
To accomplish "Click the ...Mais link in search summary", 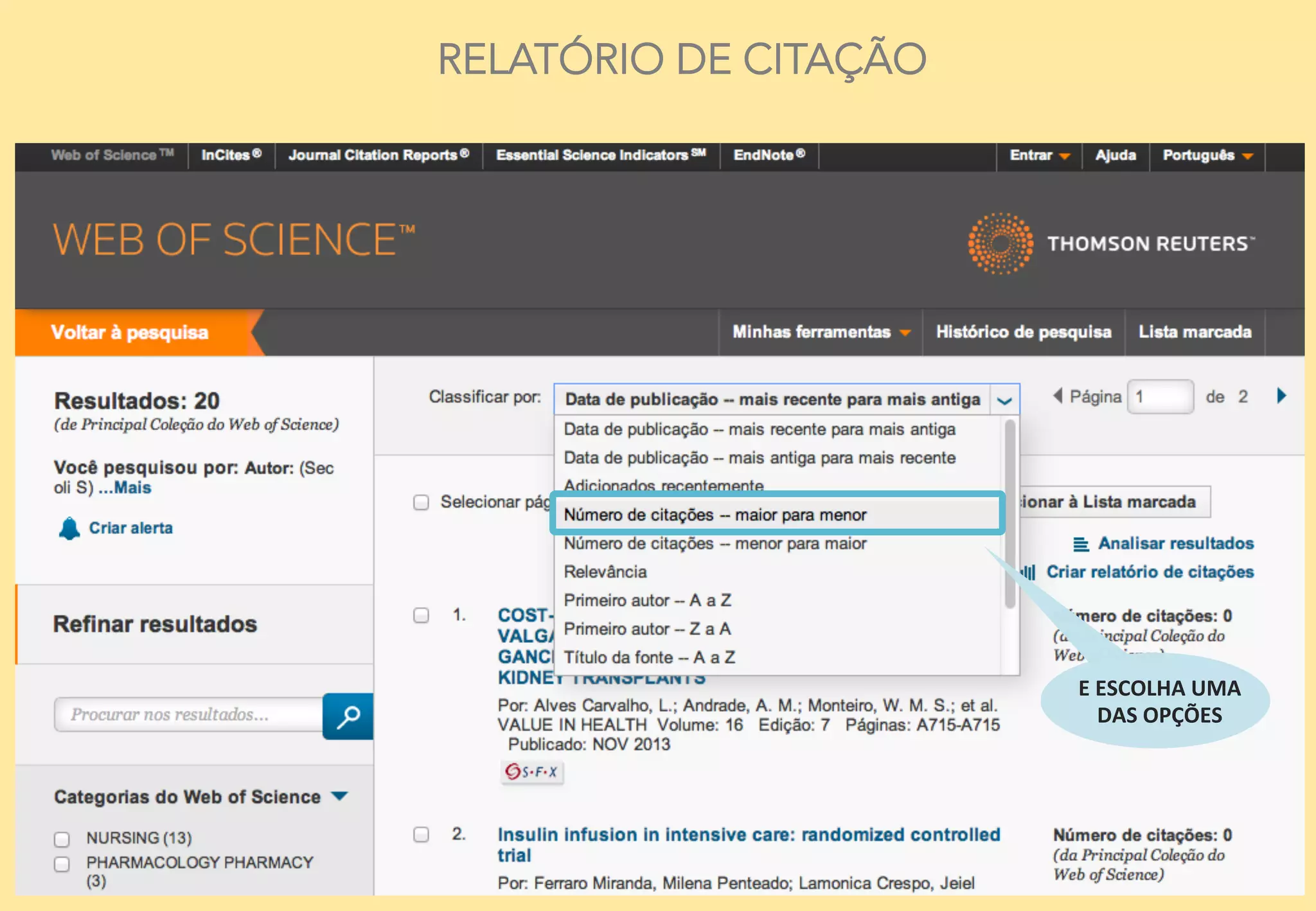I will pyautogui.click(x=125, y=488).
